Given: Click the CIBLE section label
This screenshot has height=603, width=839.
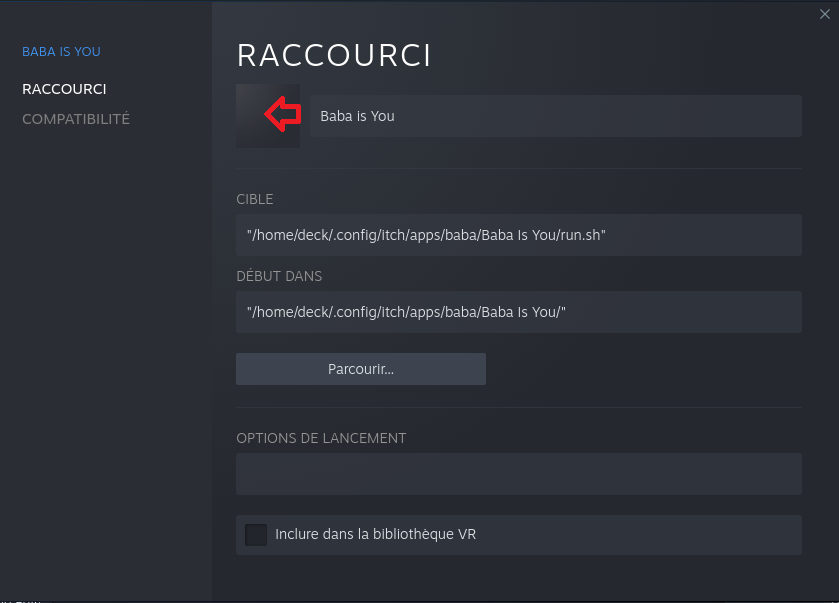Looking at the screenshot, I should (x=255, y=199).
